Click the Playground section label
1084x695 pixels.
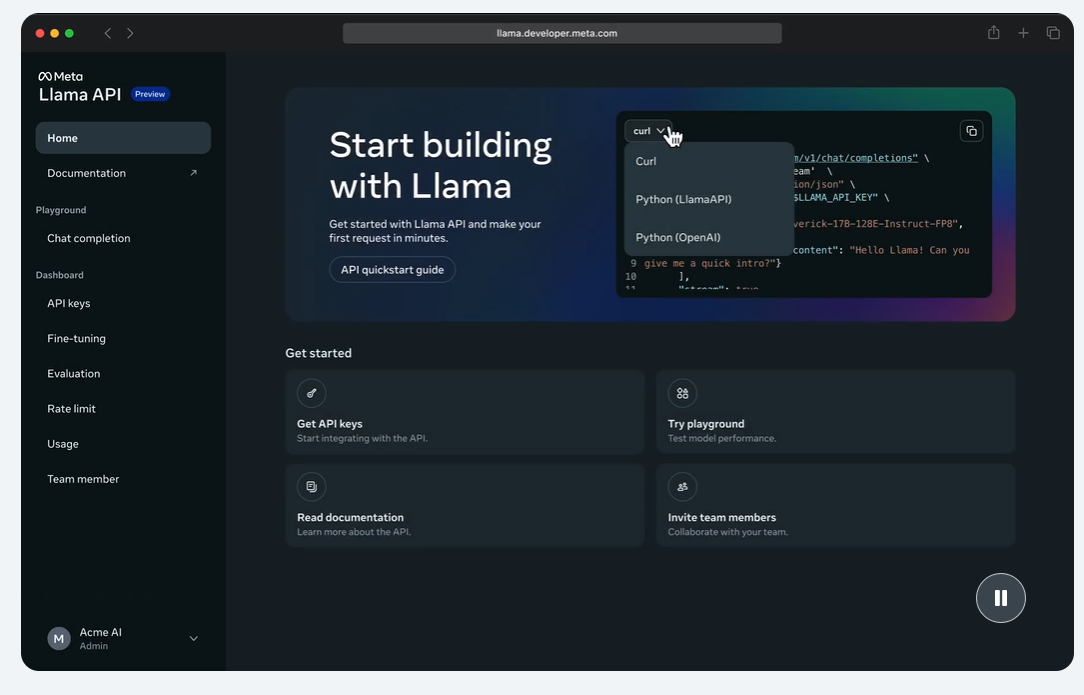point(61,210)
